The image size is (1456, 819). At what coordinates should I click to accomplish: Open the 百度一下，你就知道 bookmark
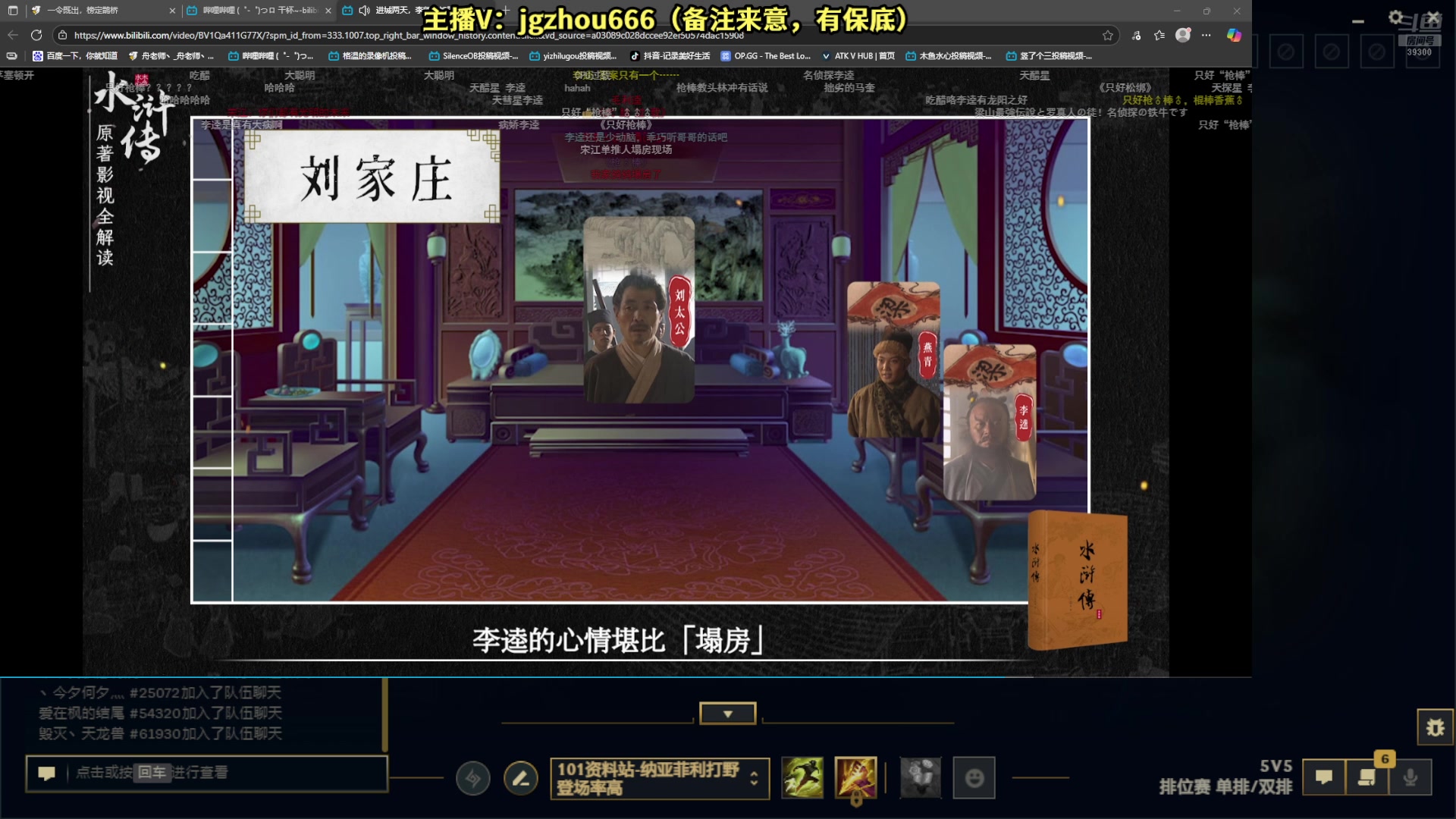coord(75,55)
